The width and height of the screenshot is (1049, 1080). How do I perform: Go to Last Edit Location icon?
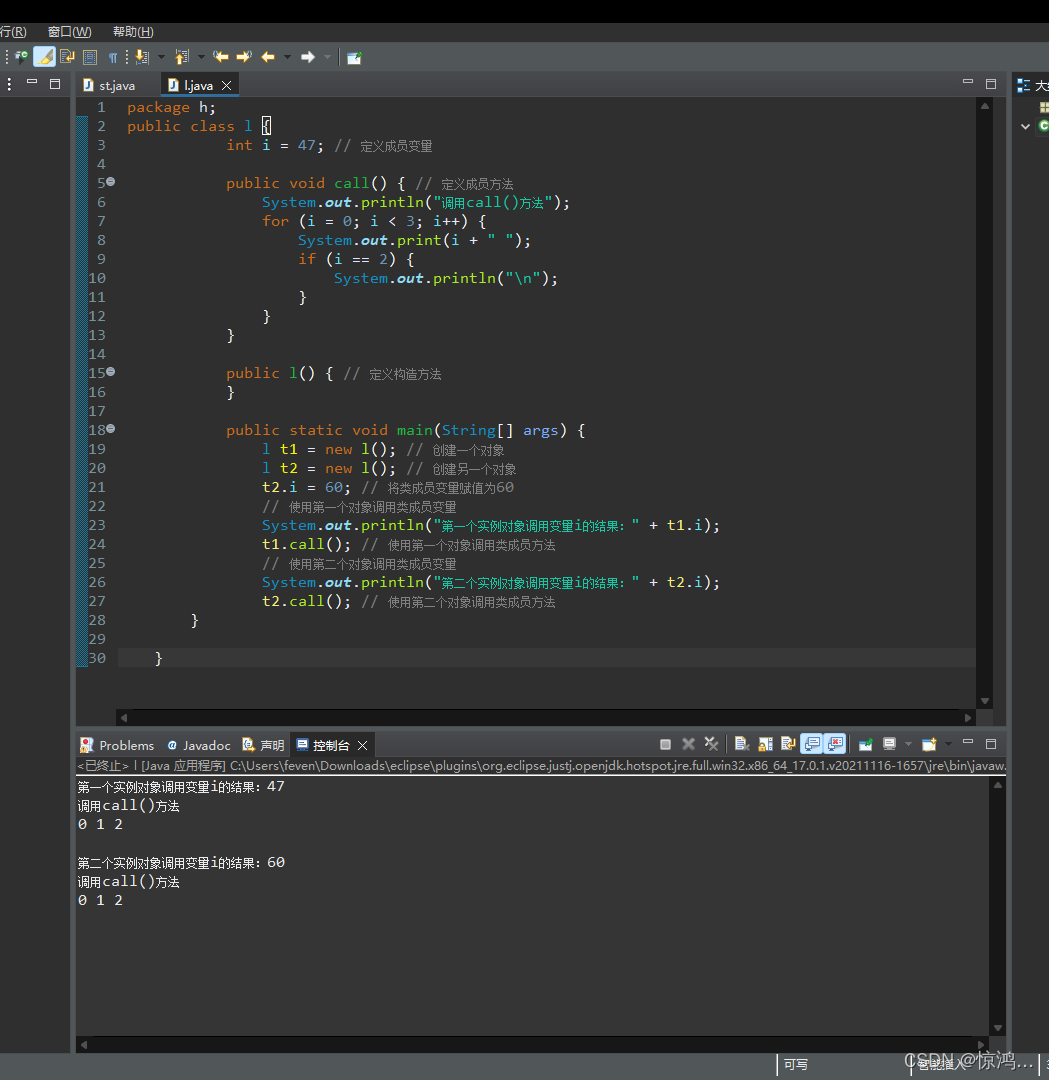tap(220, 57)
